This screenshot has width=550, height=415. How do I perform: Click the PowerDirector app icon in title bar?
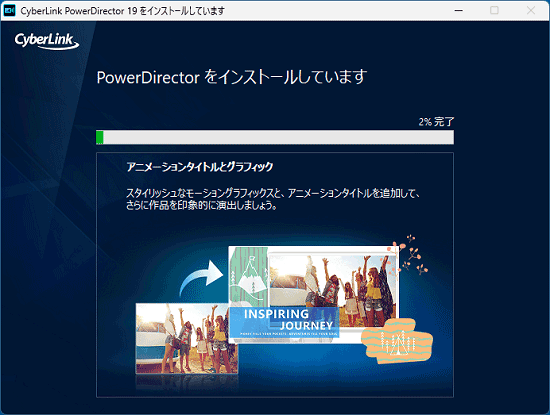tap(9, 11)
